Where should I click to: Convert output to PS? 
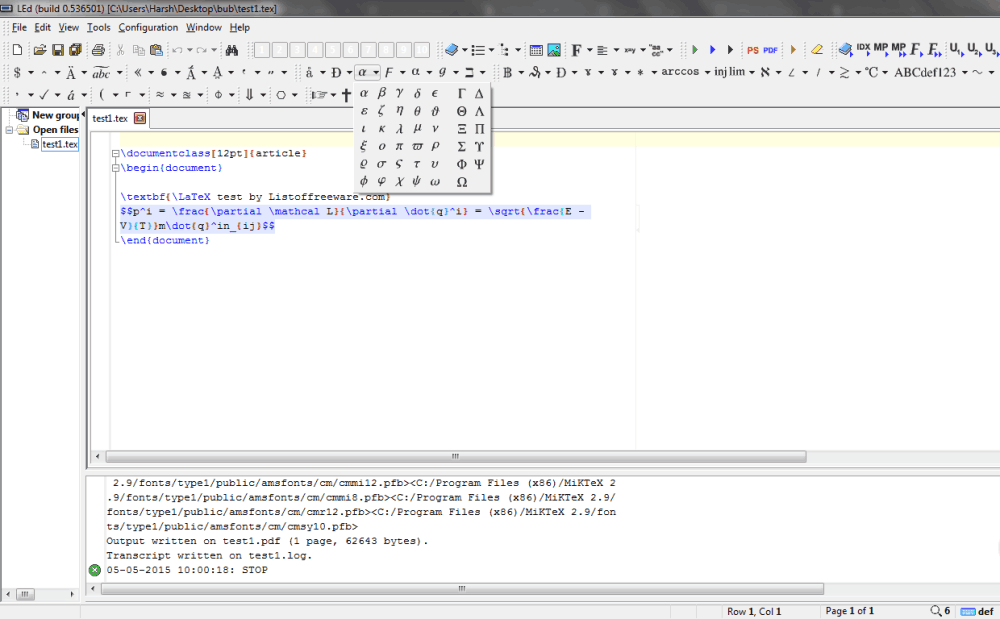[x=753, y=50]
